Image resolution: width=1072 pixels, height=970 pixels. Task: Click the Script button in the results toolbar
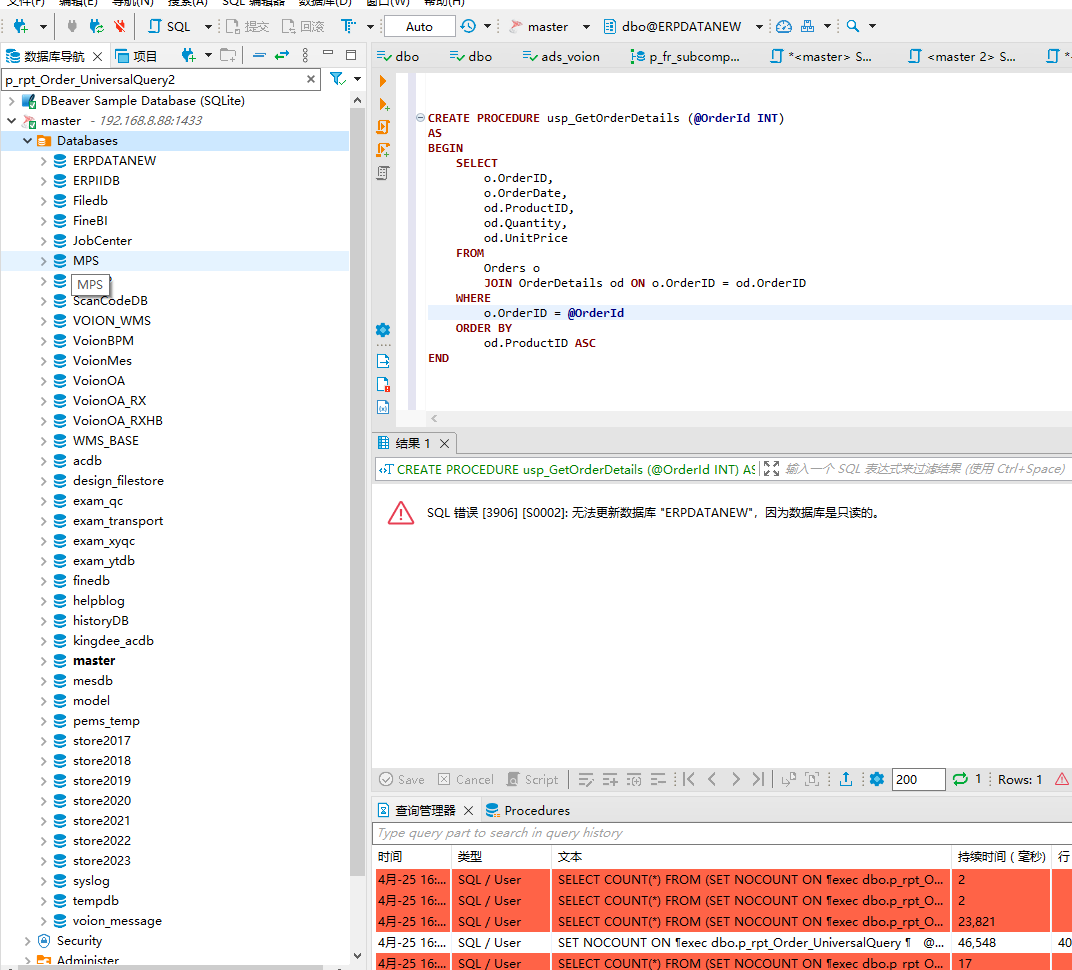(532, 779)
